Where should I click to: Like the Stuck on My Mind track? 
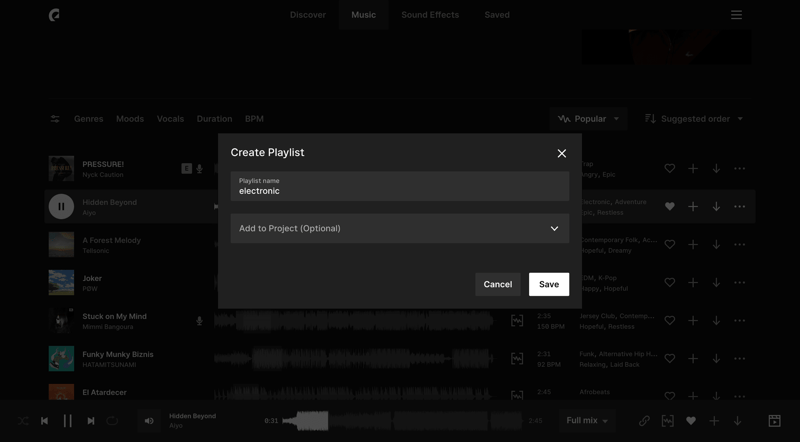pyautogui.click(x=670, y=321)
